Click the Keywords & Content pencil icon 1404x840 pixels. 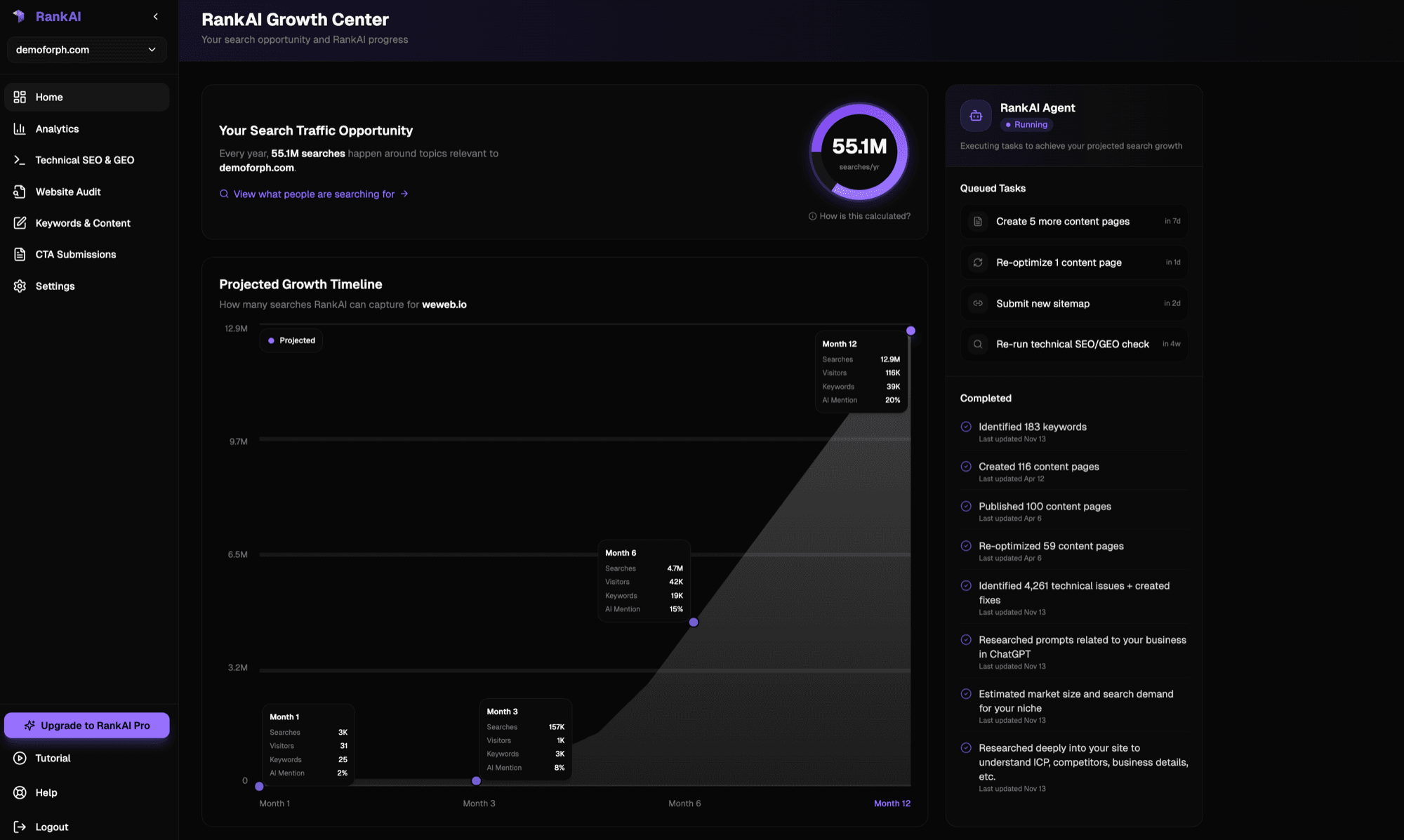tap(20, 223)
